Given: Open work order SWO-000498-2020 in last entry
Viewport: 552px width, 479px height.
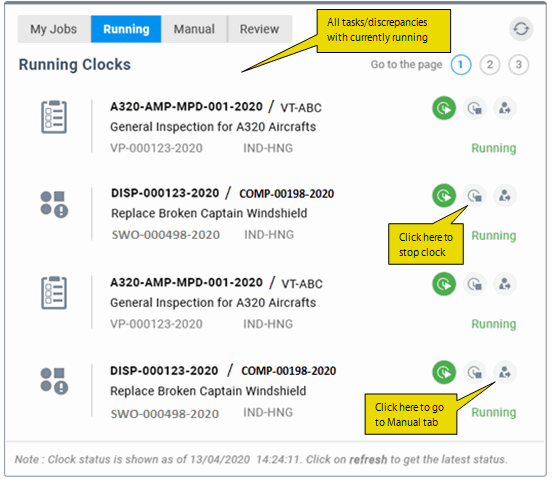Looking at the screenshot, I should coord(165,414).
